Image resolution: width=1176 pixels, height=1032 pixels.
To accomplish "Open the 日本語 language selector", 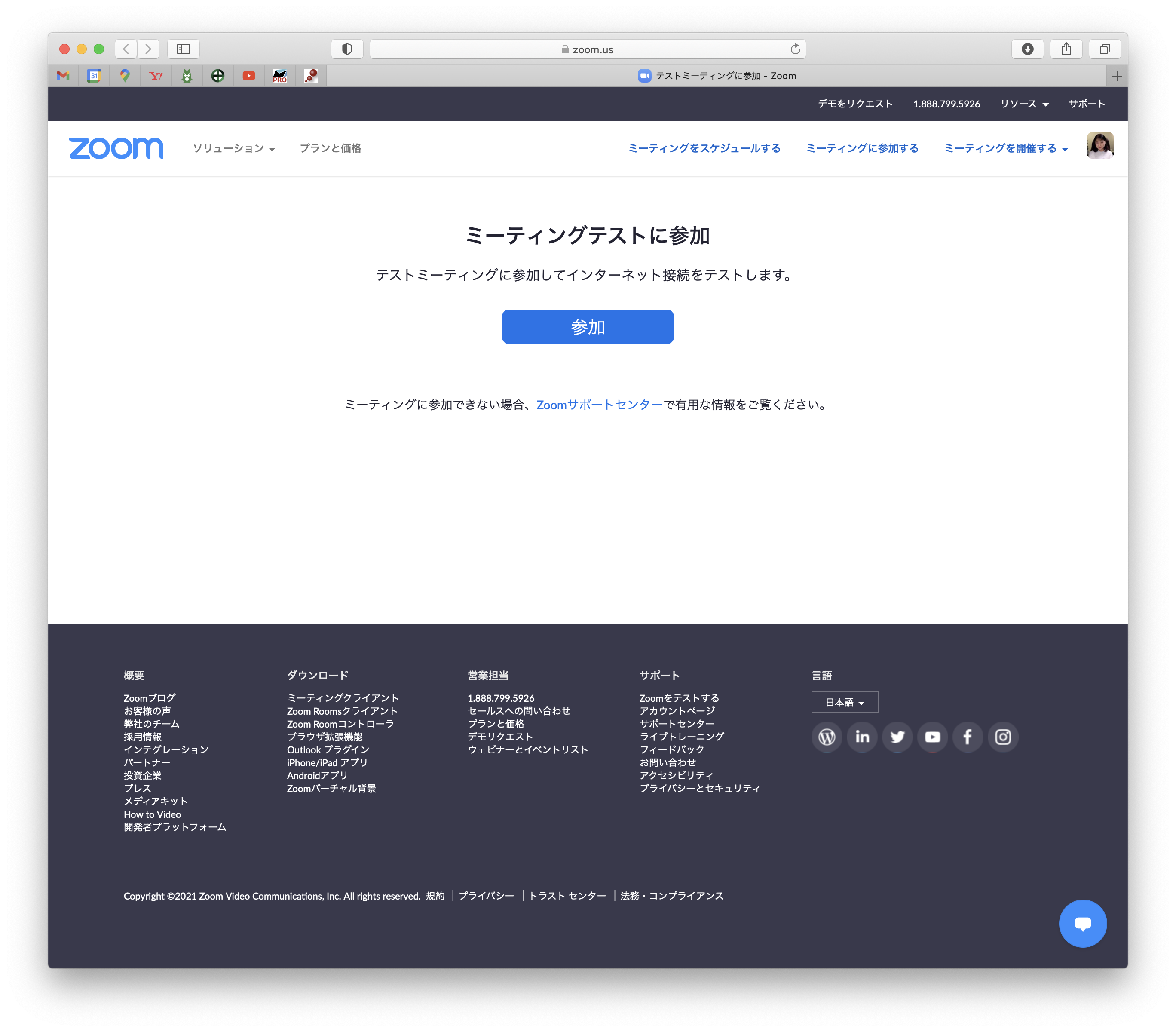I will (x=844, y=702).
